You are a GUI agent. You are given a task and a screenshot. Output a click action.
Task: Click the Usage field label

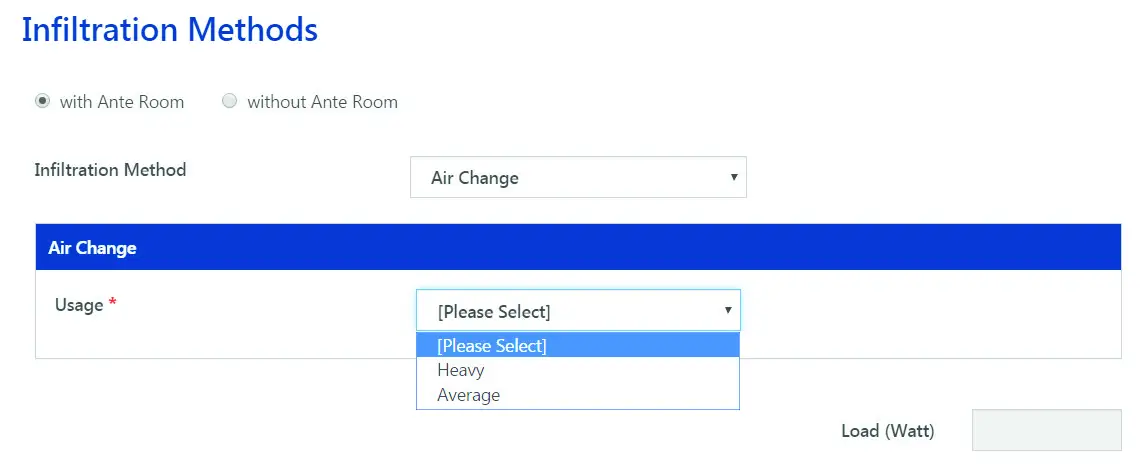[x=79, y=305]
